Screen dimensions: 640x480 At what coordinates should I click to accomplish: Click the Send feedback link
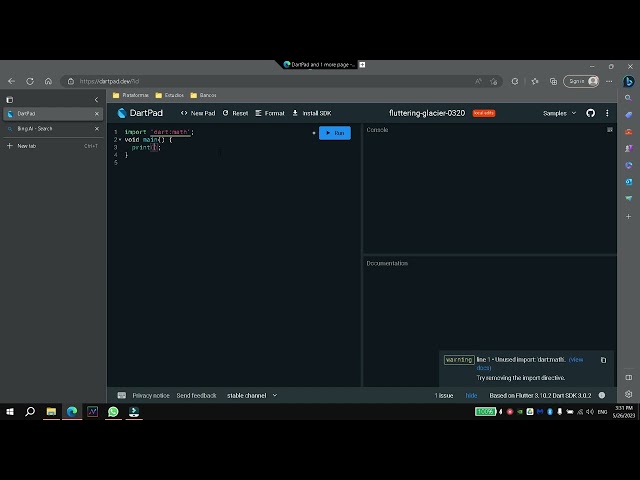tap(196, 395)
